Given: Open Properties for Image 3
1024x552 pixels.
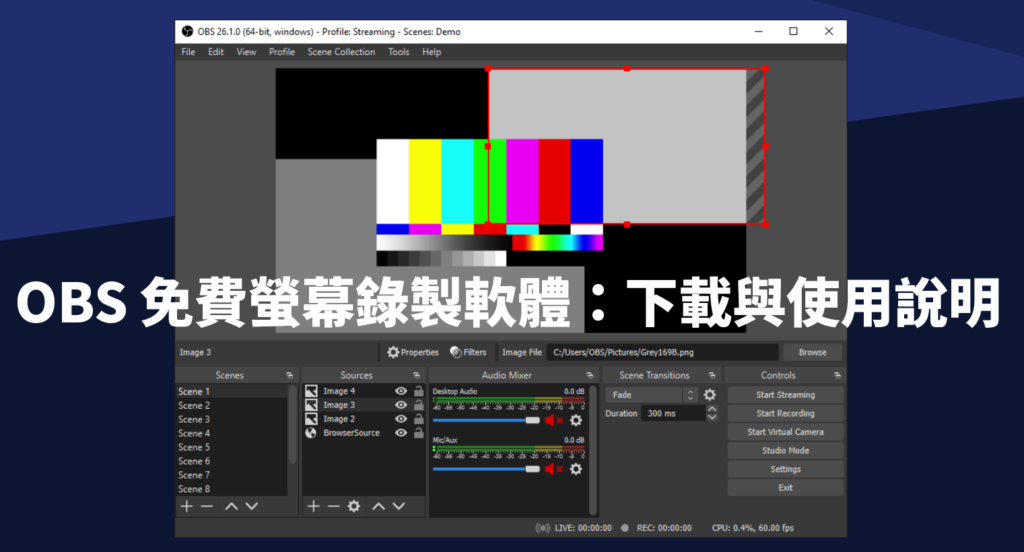Looking at the screenshot, I should (413, 352).
